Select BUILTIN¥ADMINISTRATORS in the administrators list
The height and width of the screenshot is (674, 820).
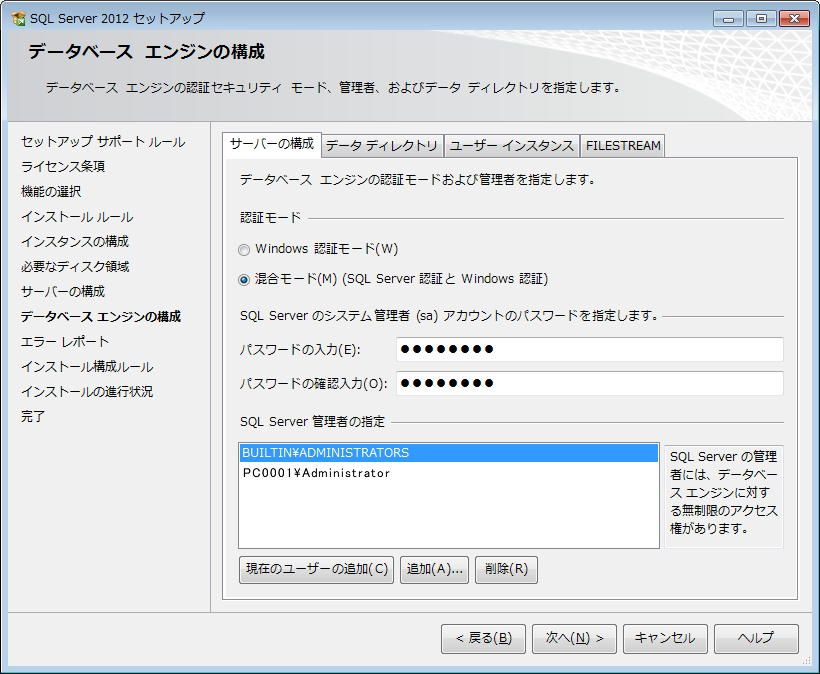(320, 452)
